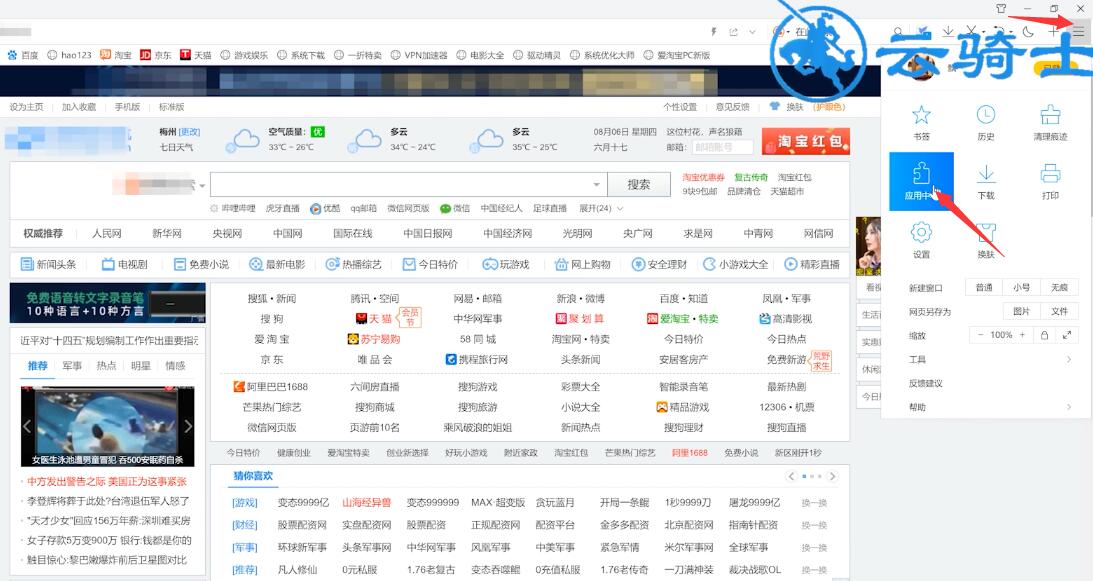Save webpage as 文件 file
Image resolution: width=1093 pixels, height=581 pixels.
point(1059,311)
